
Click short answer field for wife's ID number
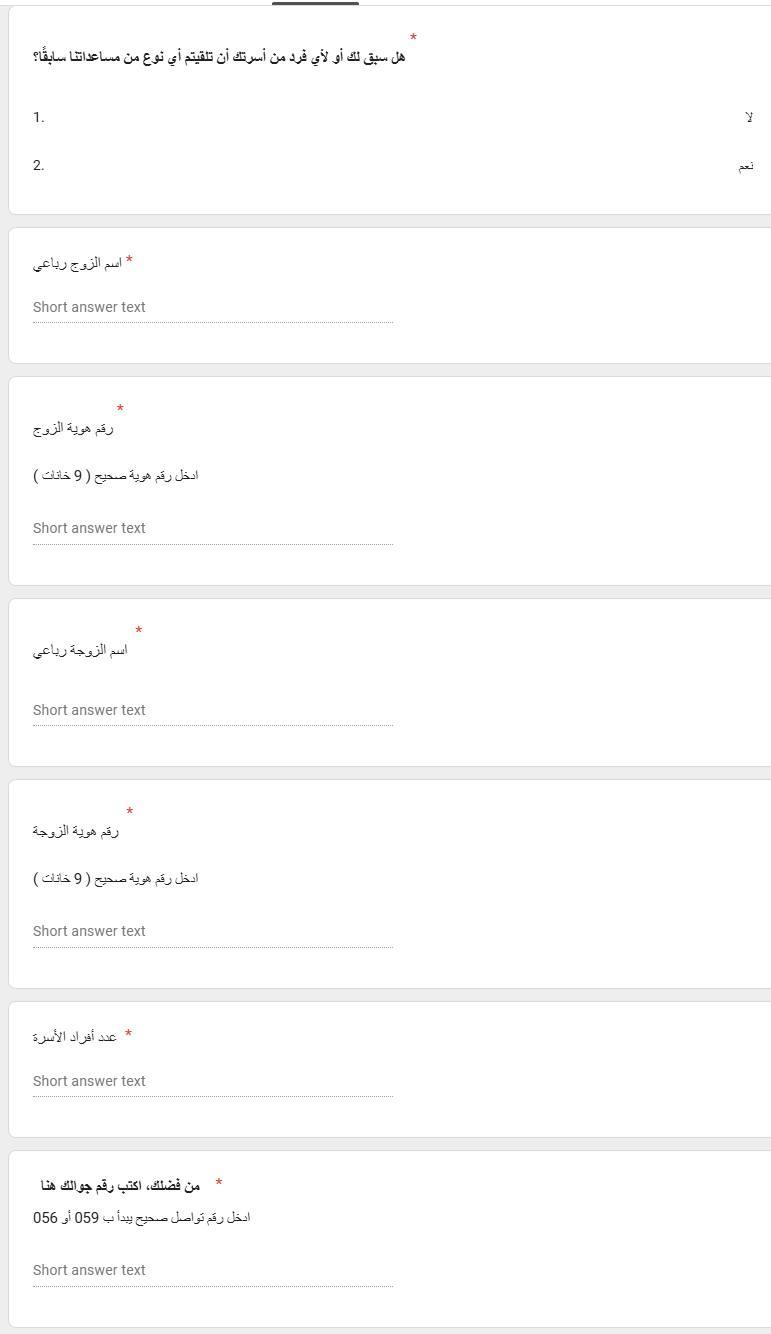tap(212, 932)
